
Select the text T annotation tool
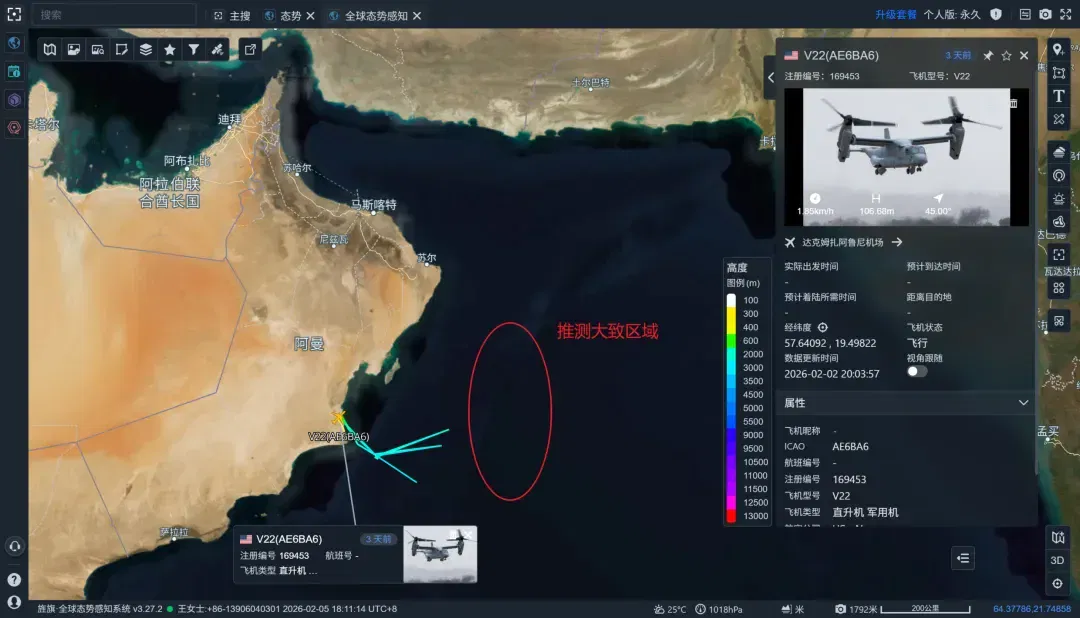tap(1059, 96)
